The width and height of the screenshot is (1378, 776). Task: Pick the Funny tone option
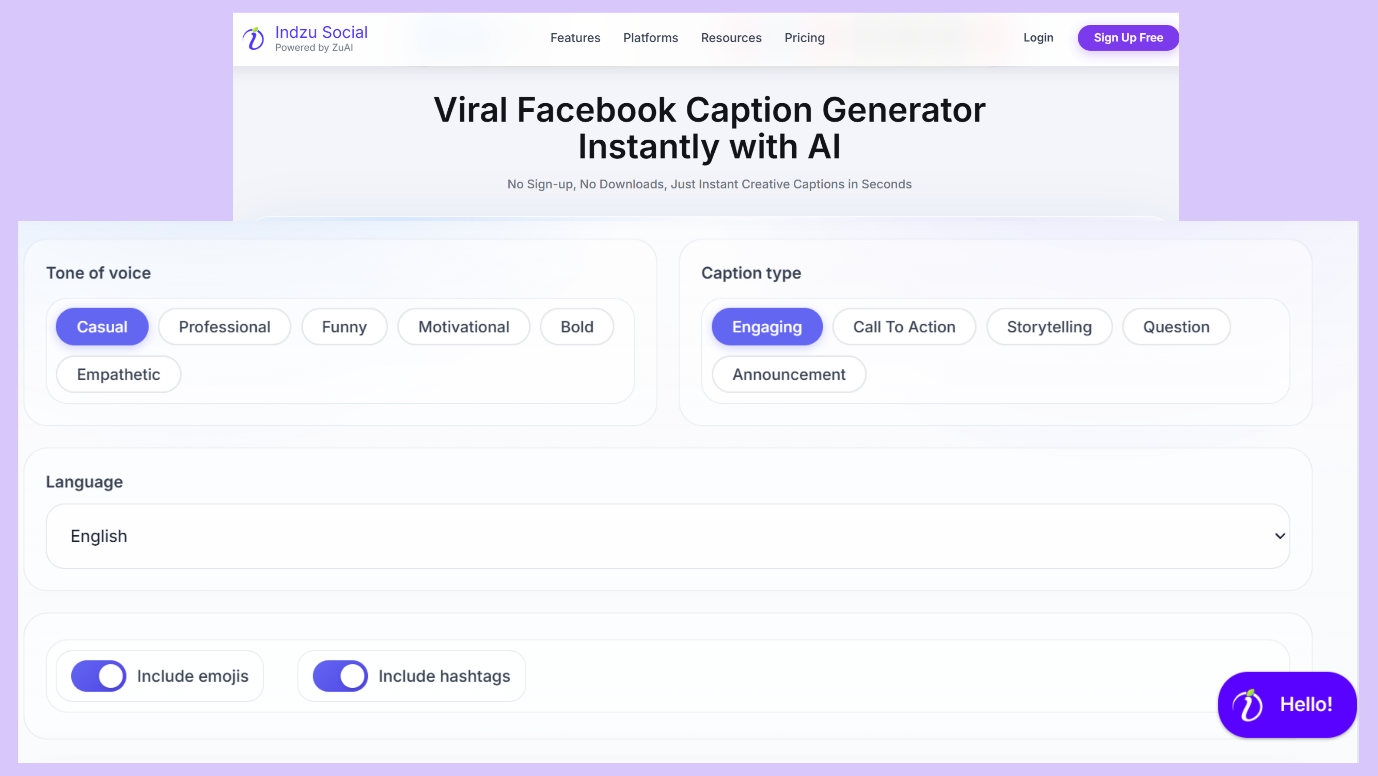(x=344, y=327)
